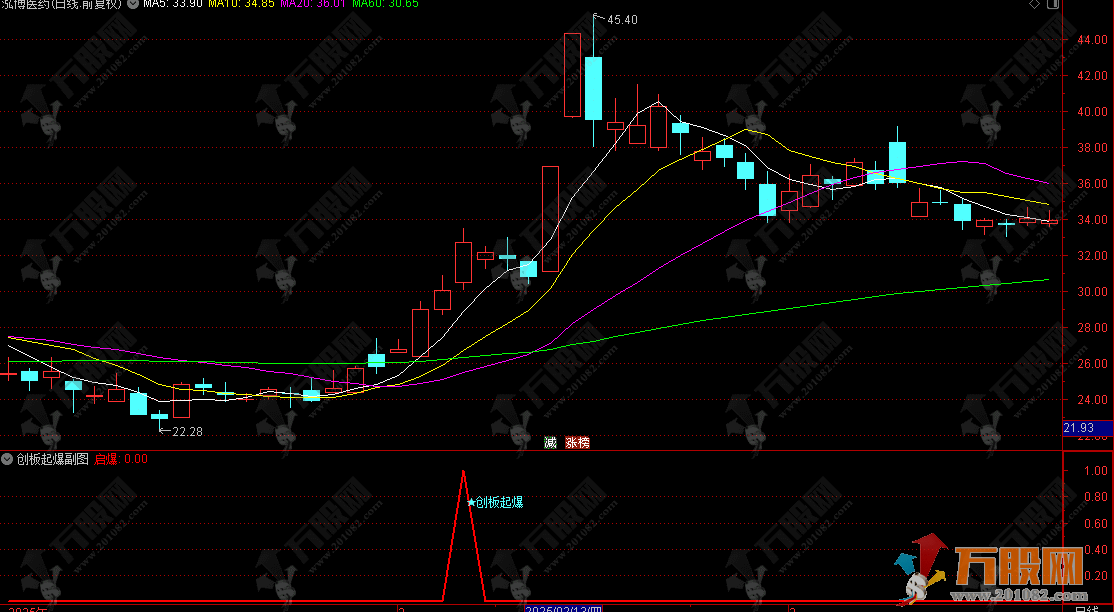
Task: Click the panel icon beside the diamond
Action: (1052, 5)
